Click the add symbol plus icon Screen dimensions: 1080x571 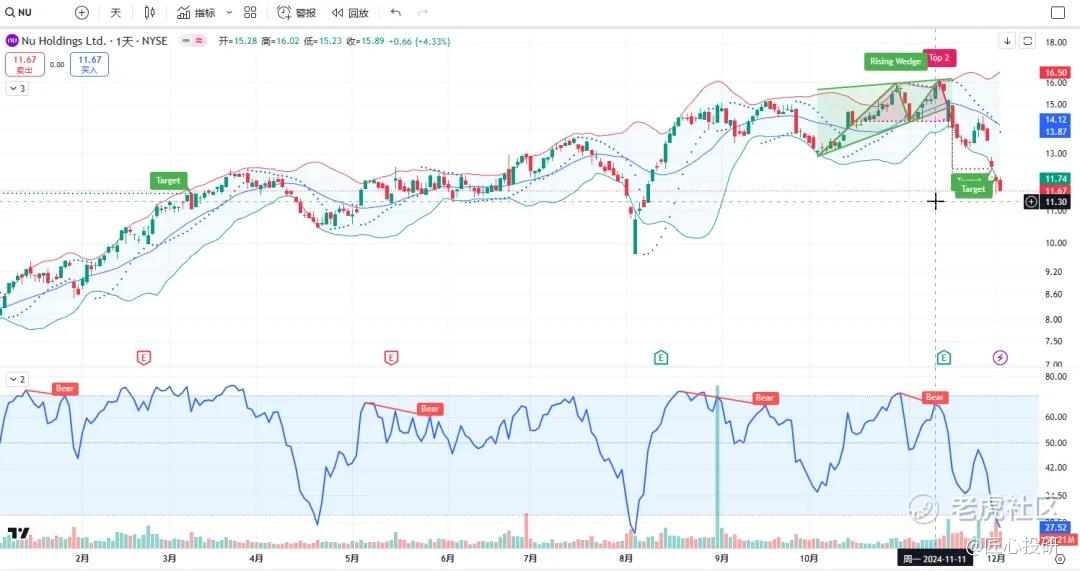click(82, 13)
